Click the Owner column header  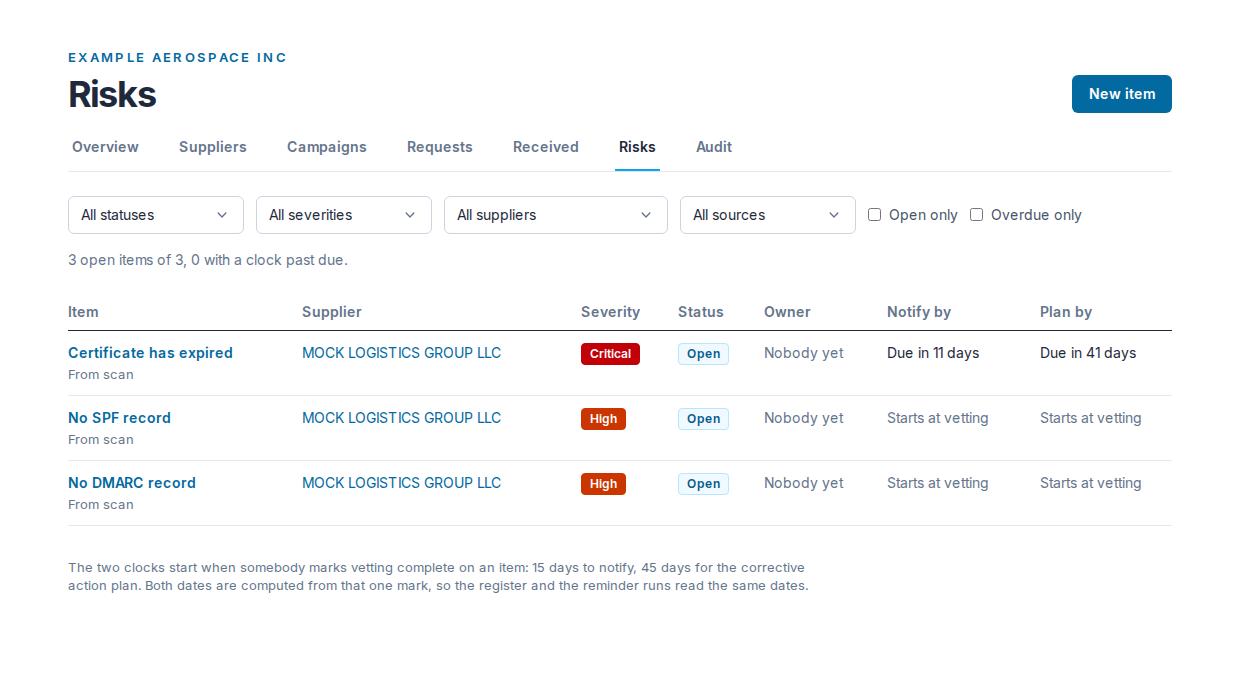[x=787, y=312]
